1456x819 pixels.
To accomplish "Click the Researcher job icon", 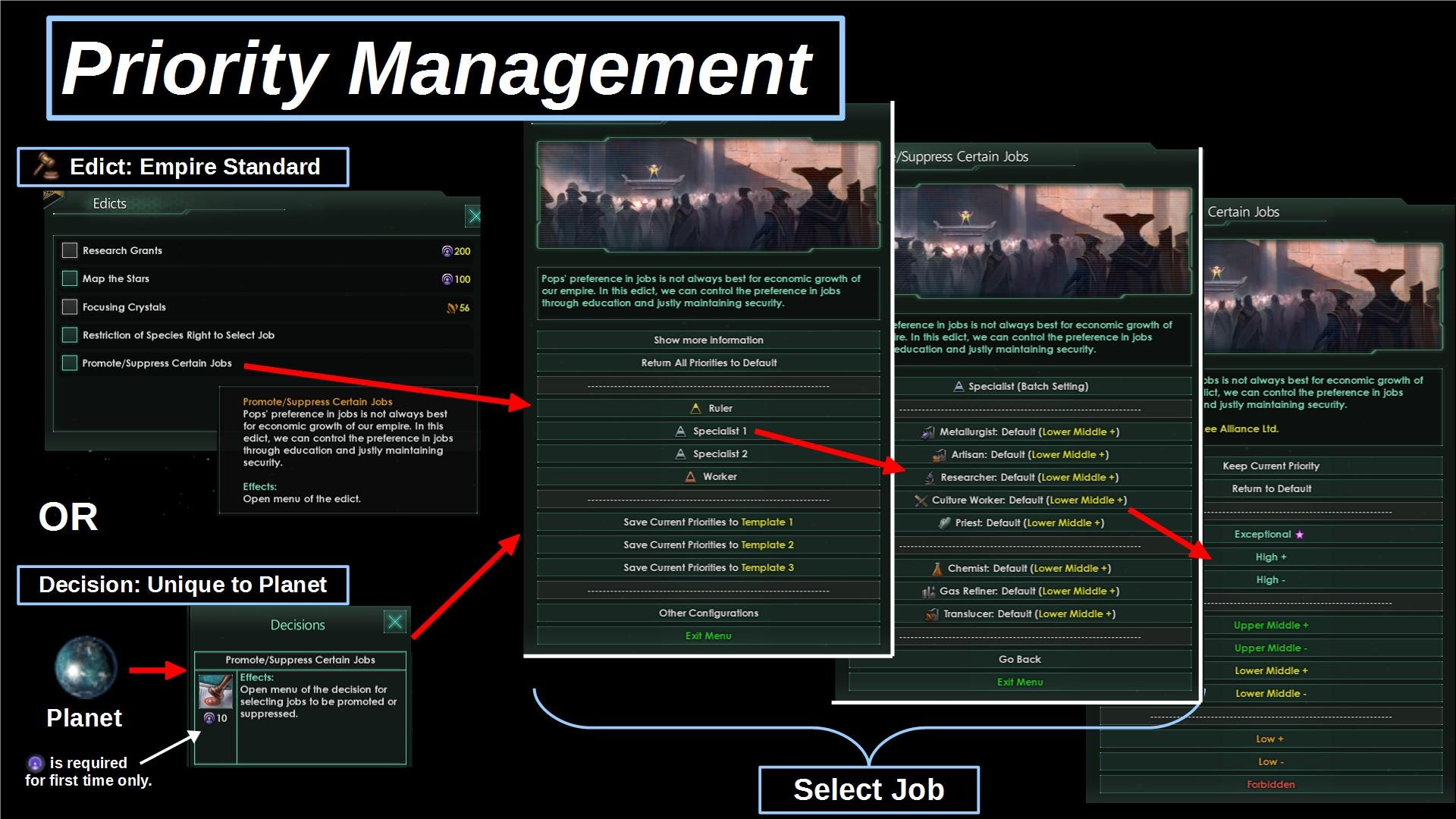I will pos(929,478).
